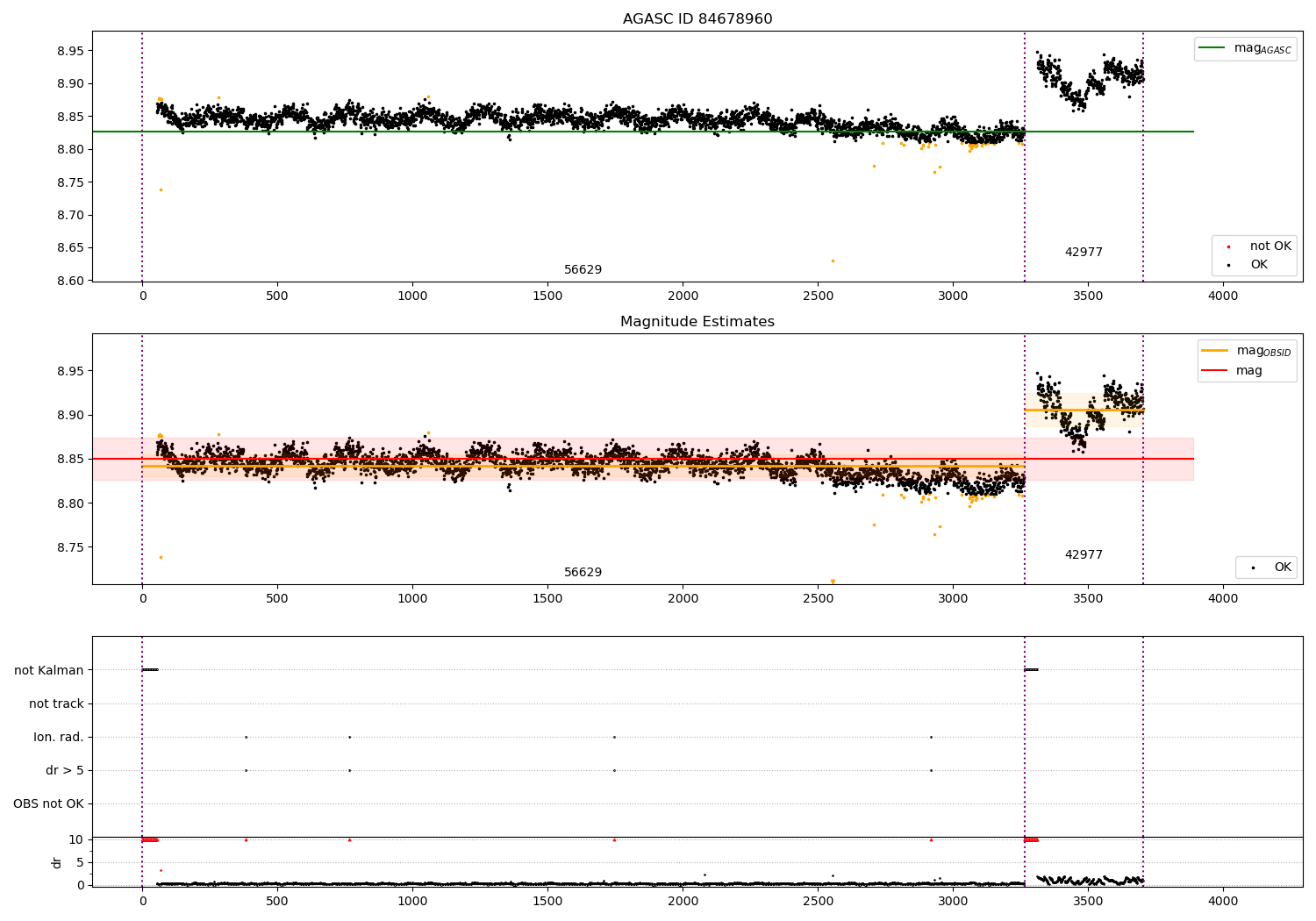The image size is (1316, 921).
Task: Click the 'OBS not OK' row label
Action: [x=48, y=803]
